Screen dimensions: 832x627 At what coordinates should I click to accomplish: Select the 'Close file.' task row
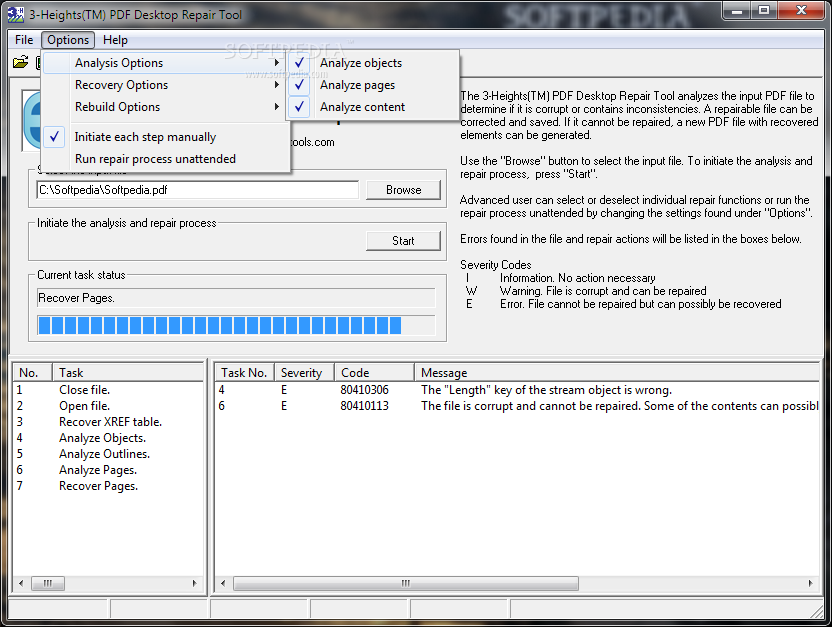click(x=108, y=390)
